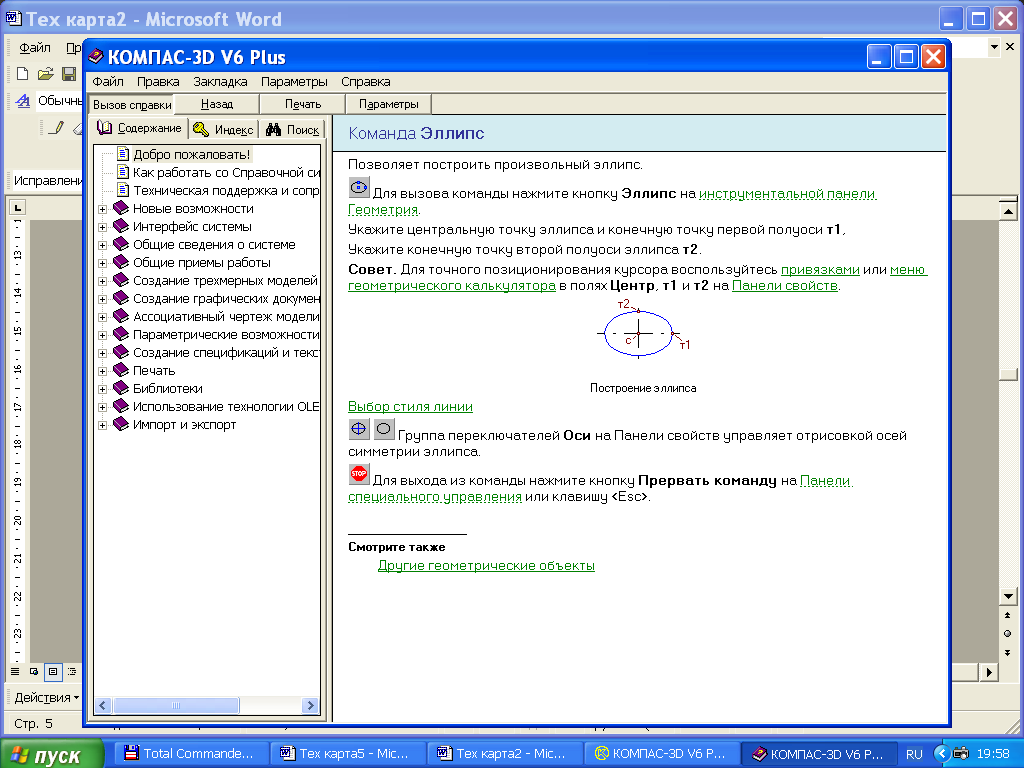Click Word vertical scrollbar up arrow
The width and height of the screenshot is (1024, 768).
pos(1008,210)
